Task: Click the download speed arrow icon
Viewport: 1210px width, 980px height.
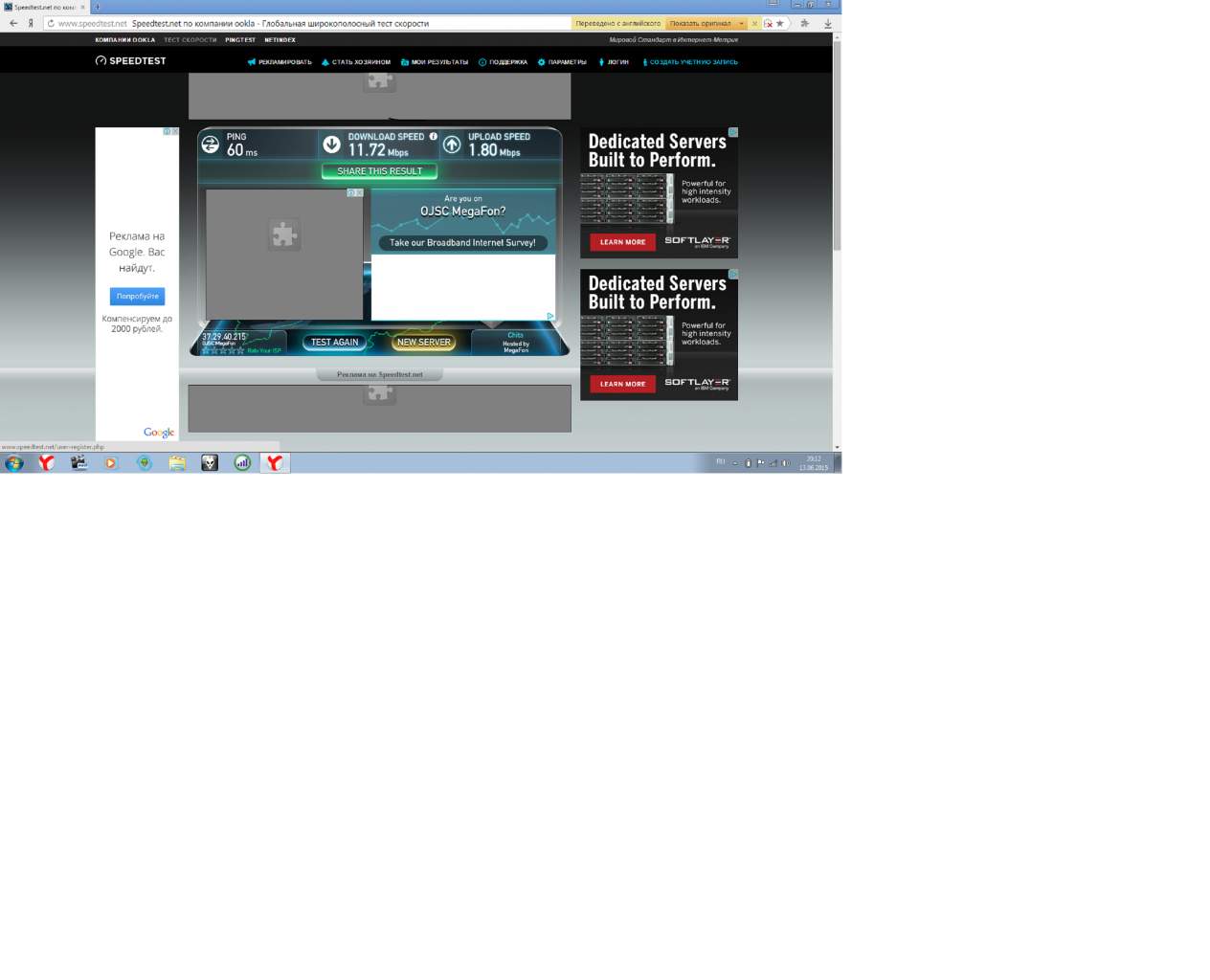Action: click(x=331, y=145)
